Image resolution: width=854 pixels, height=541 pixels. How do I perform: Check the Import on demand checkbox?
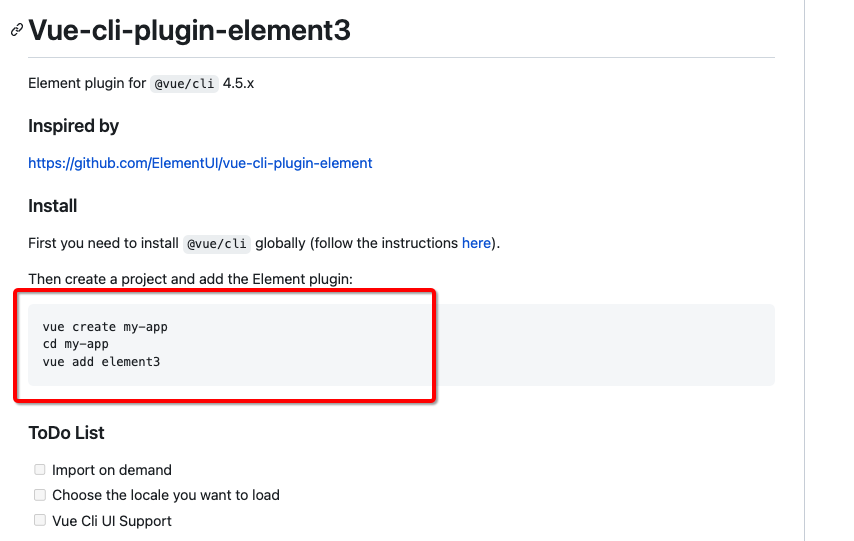(x=40, y=469)
